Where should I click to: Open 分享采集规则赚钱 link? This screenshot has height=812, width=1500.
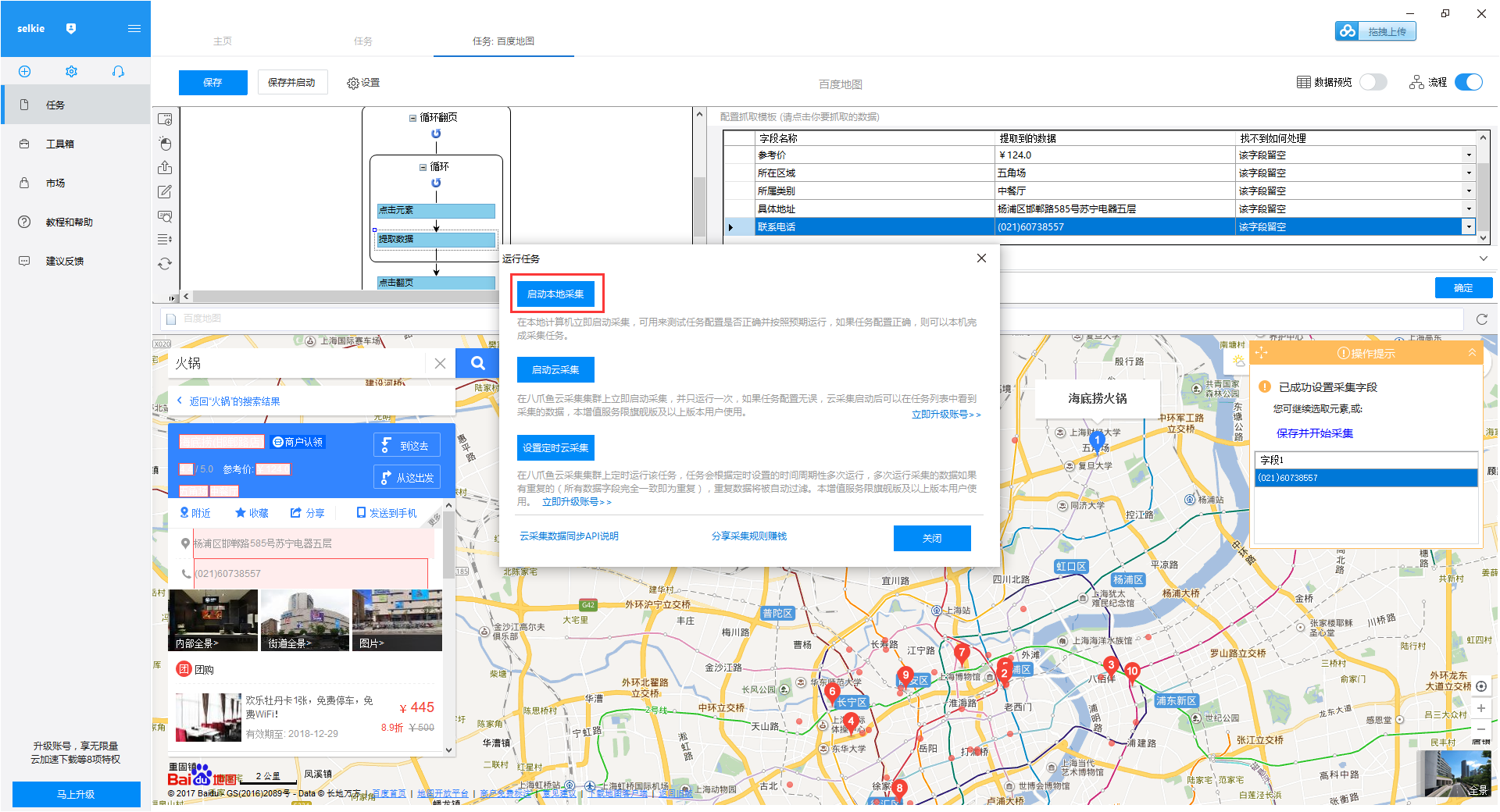[749, 536]
